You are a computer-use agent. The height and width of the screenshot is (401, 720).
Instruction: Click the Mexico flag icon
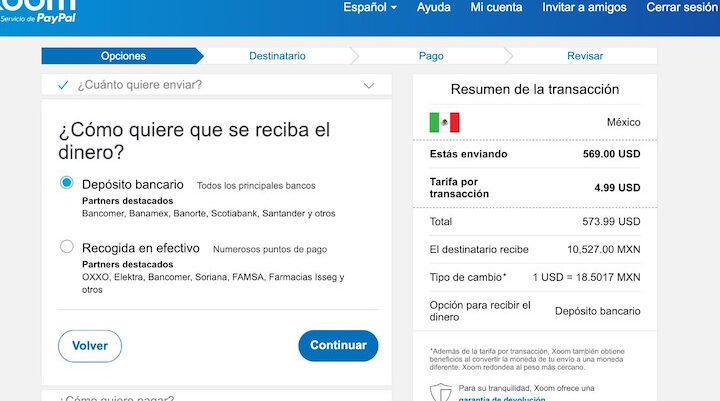[x=444, y=122]
